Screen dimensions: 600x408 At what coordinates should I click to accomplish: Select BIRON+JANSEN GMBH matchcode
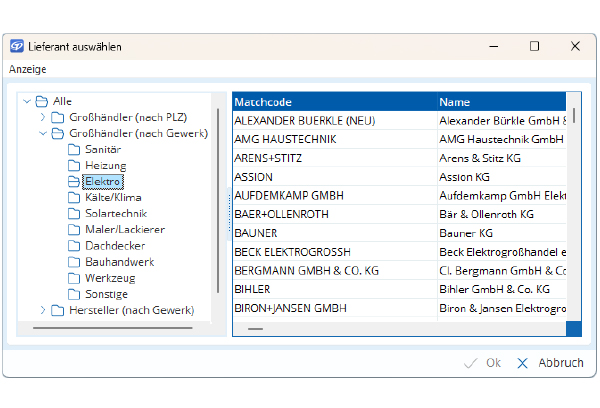coord(335,308)
